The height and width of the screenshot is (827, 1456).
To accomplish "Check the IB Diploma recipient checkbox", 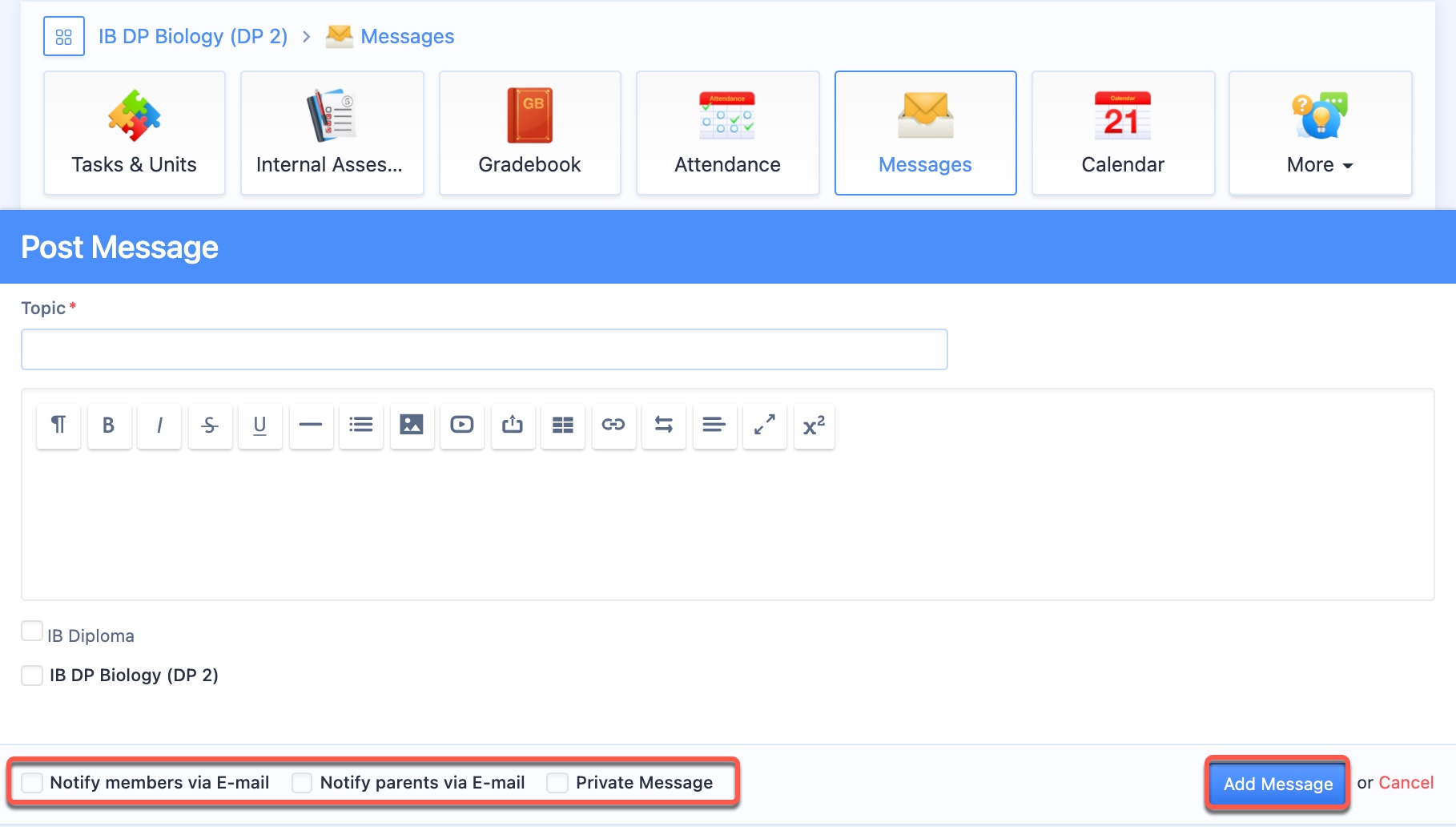I will tap(32, 631).
